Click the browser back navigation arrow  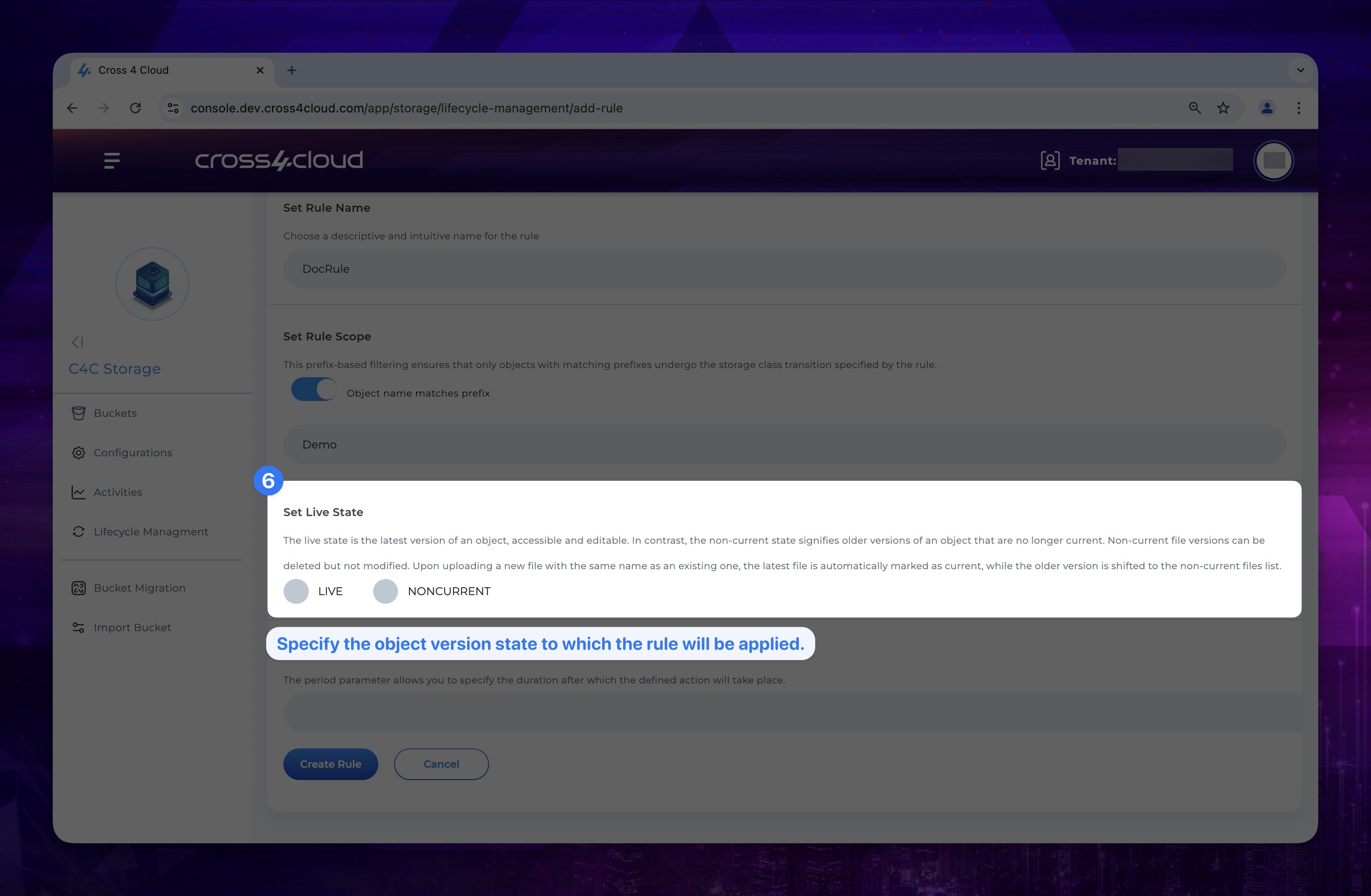[71, 108]
